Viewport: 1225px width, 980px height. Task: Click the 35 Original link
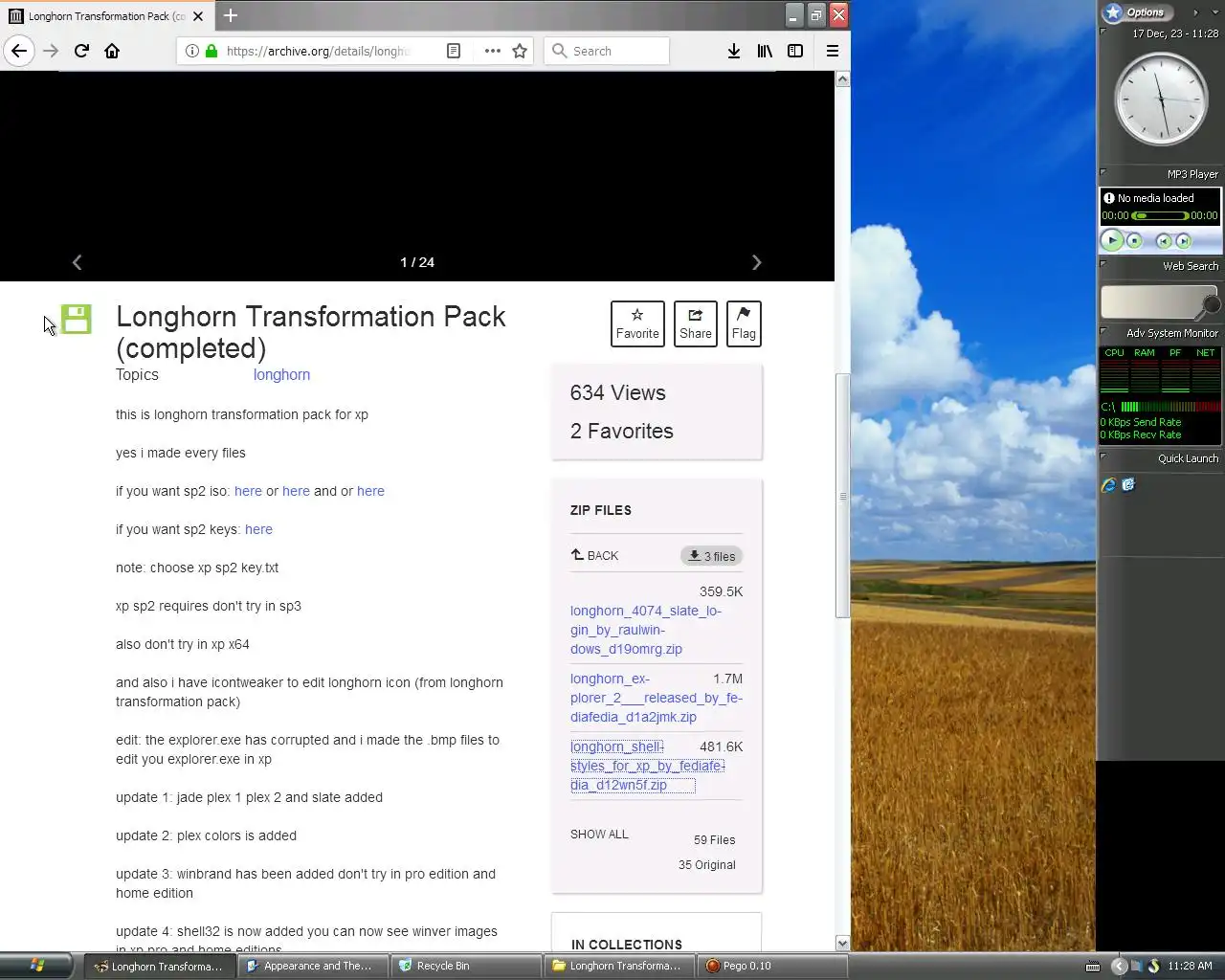tap(707, 865)
